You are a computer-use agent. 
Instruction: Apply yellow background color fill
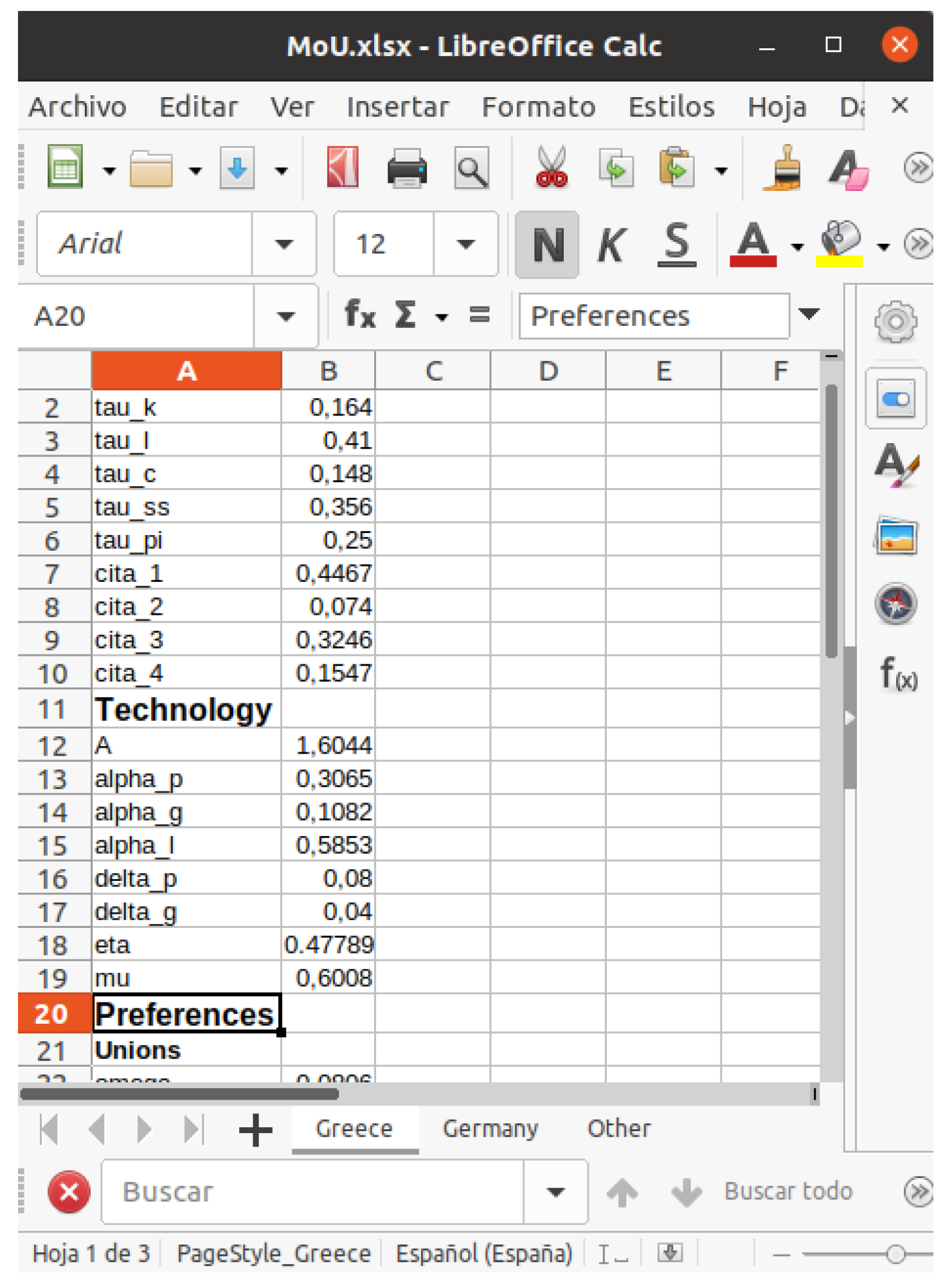click(840, 244)
